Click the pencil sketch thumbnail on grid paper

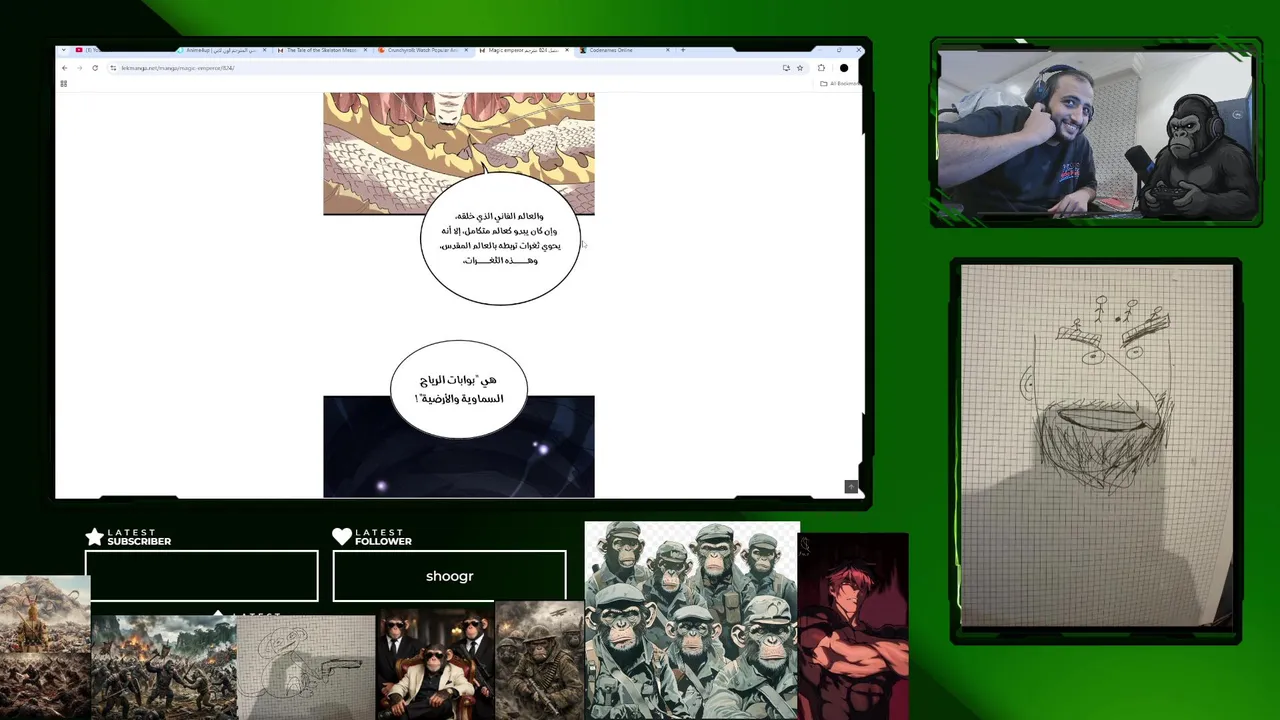[x=306, y=667]
